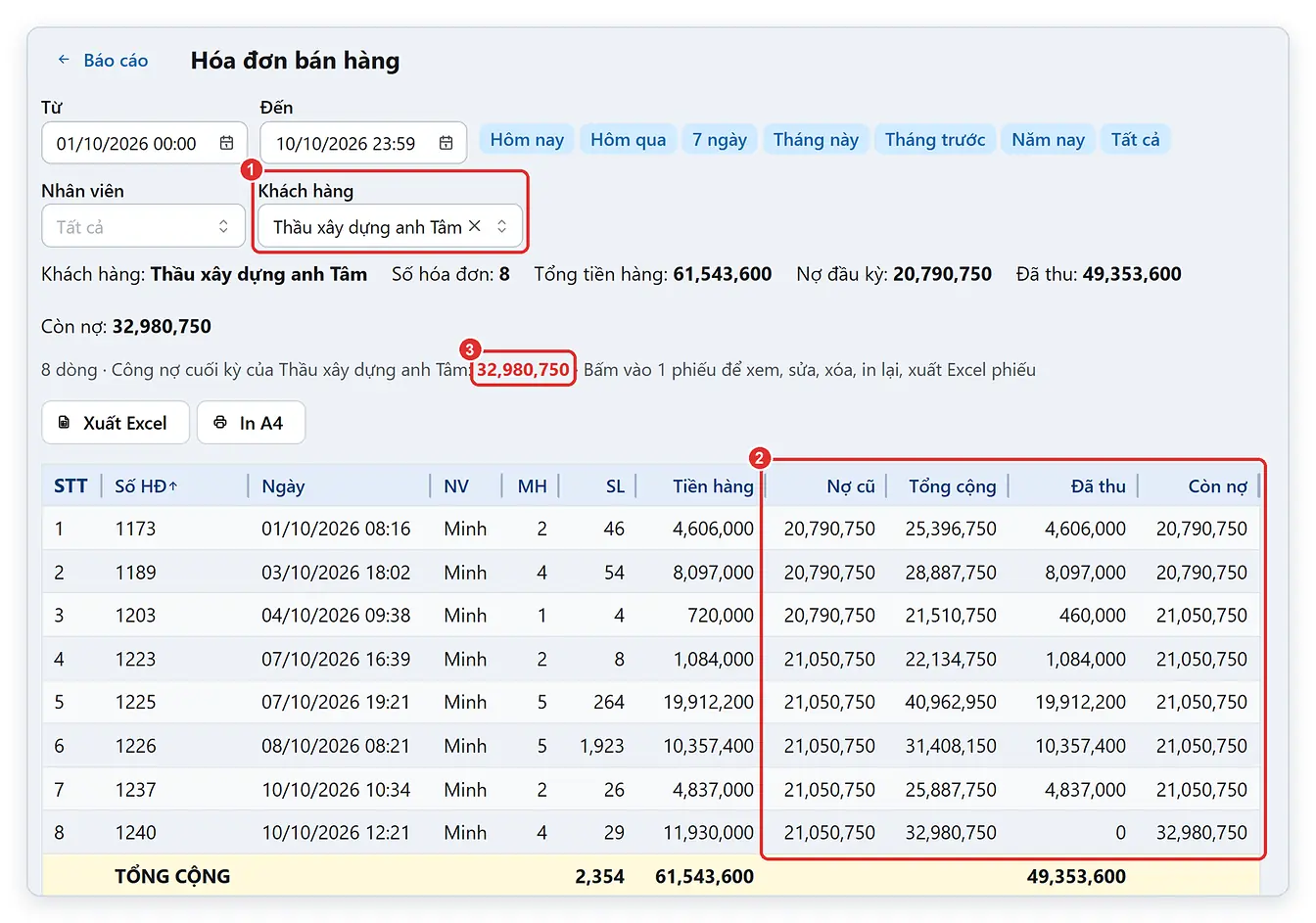The width and height of the screenshot is (1316, 923).
Task: Print report using In A4
Action: [251, 423]
